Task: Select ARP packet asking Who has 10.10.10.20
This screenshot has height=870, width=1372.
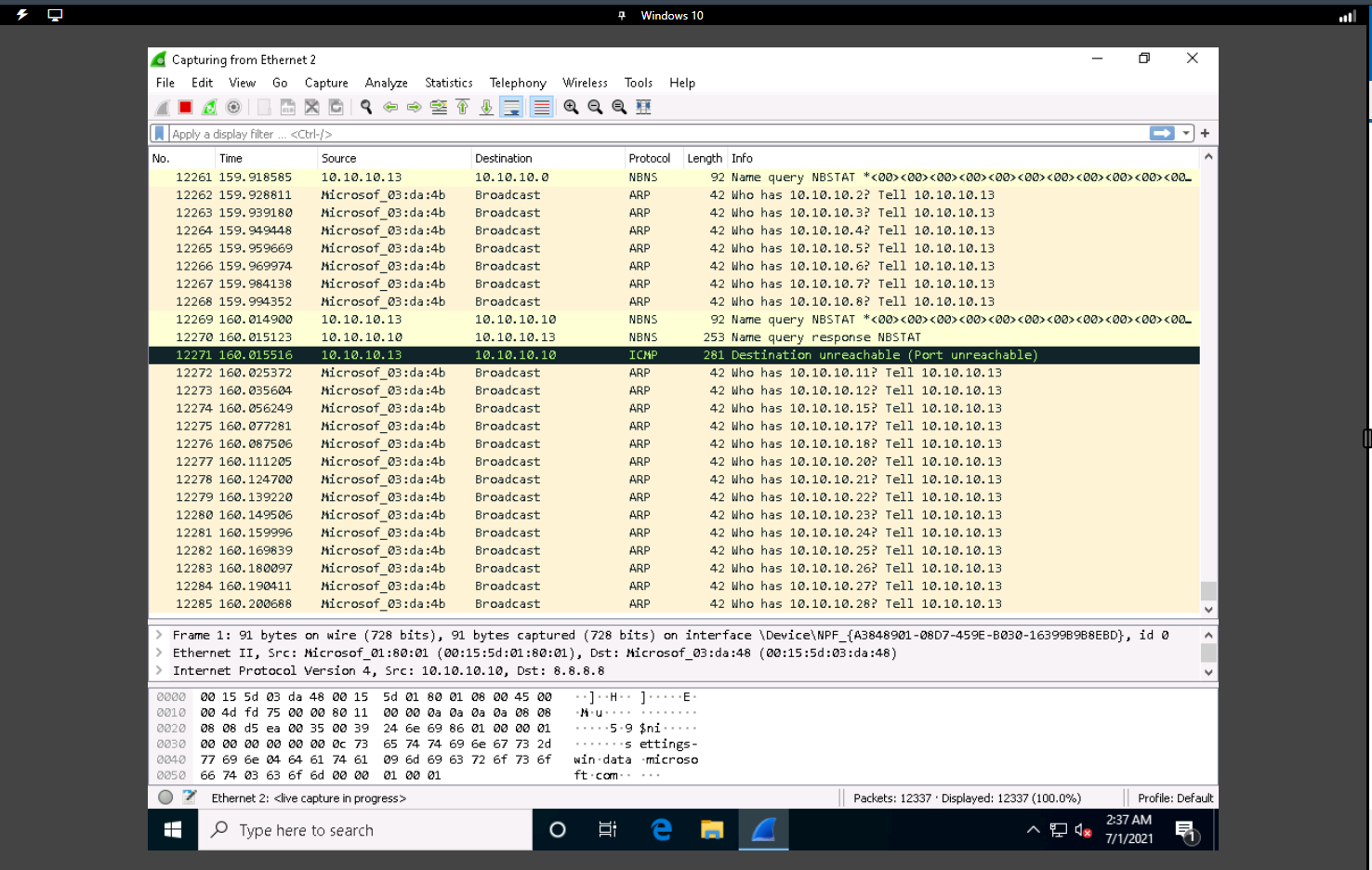Action: (674, 462)
